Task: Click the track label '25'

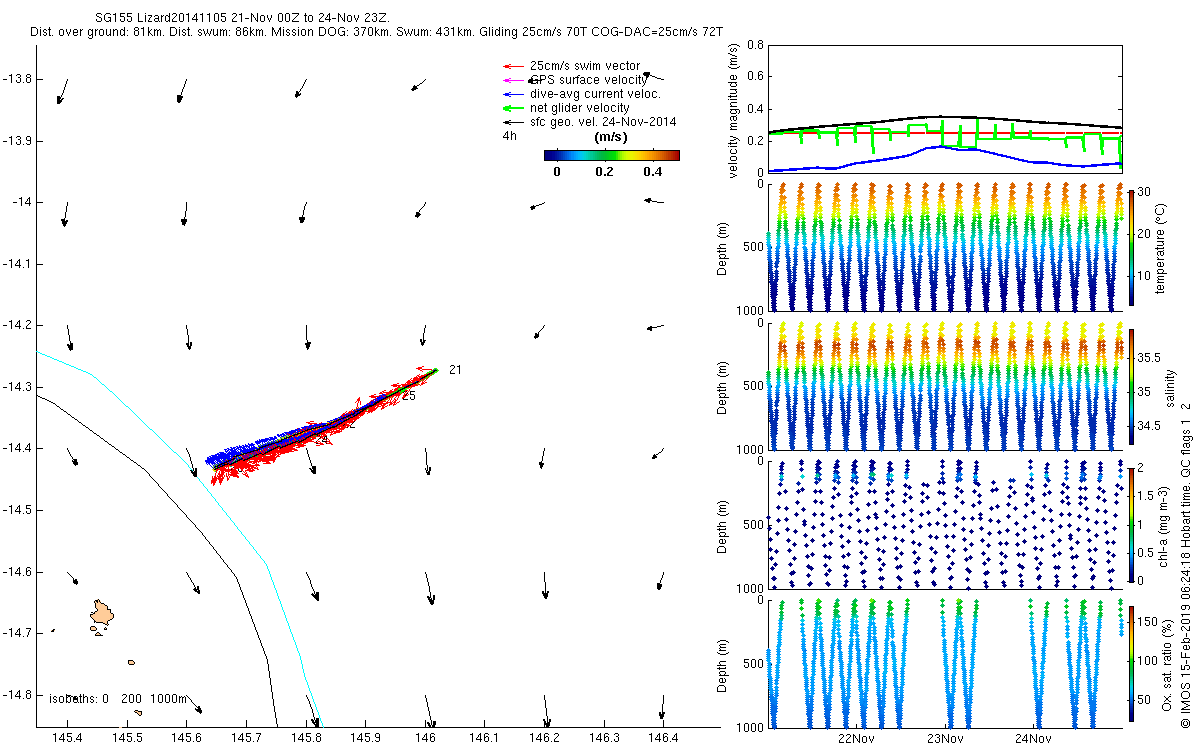Action: coord(408,396)
